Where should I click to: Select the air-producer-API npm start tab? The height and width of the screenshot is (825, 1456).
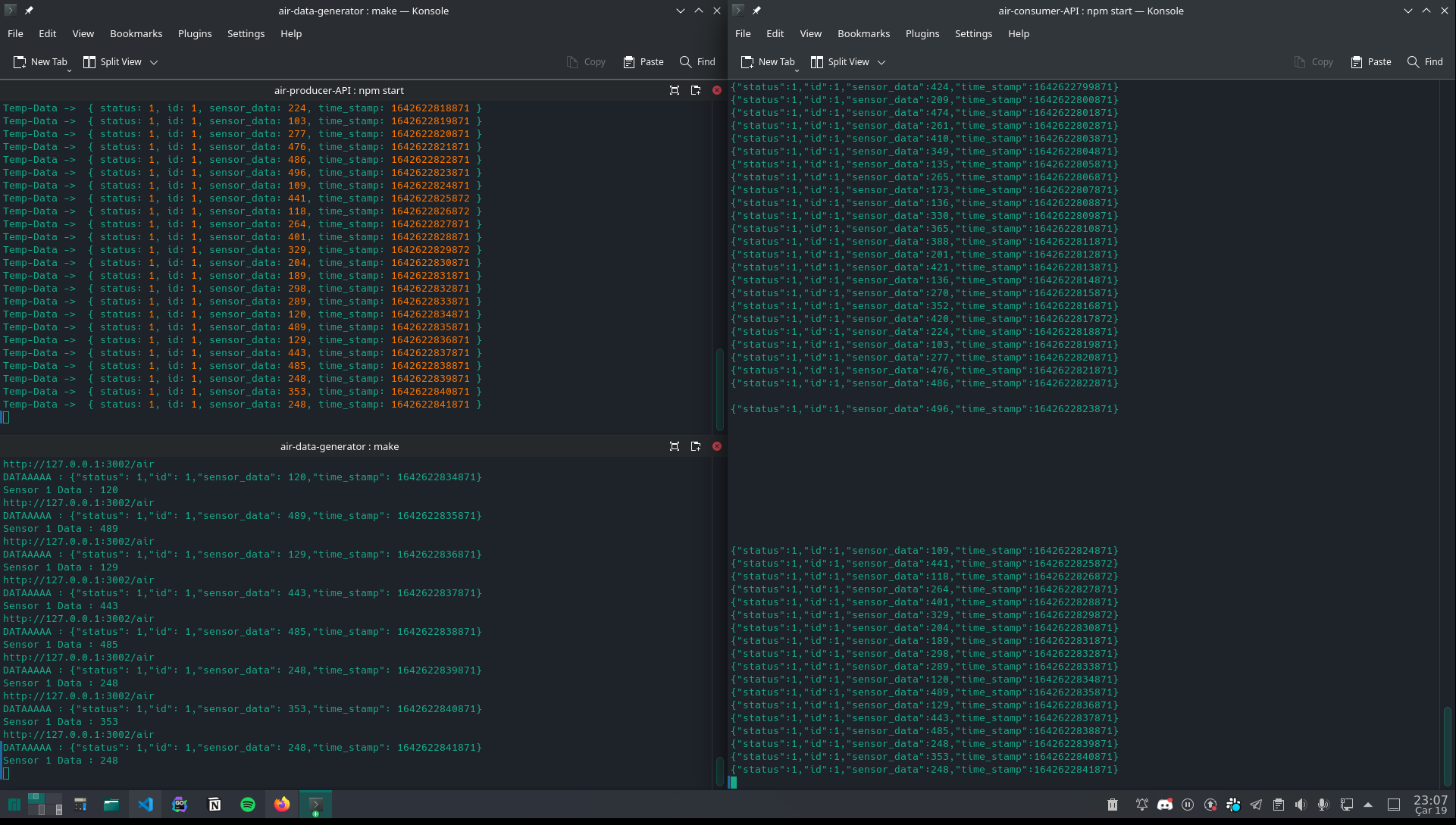[339, 90]
